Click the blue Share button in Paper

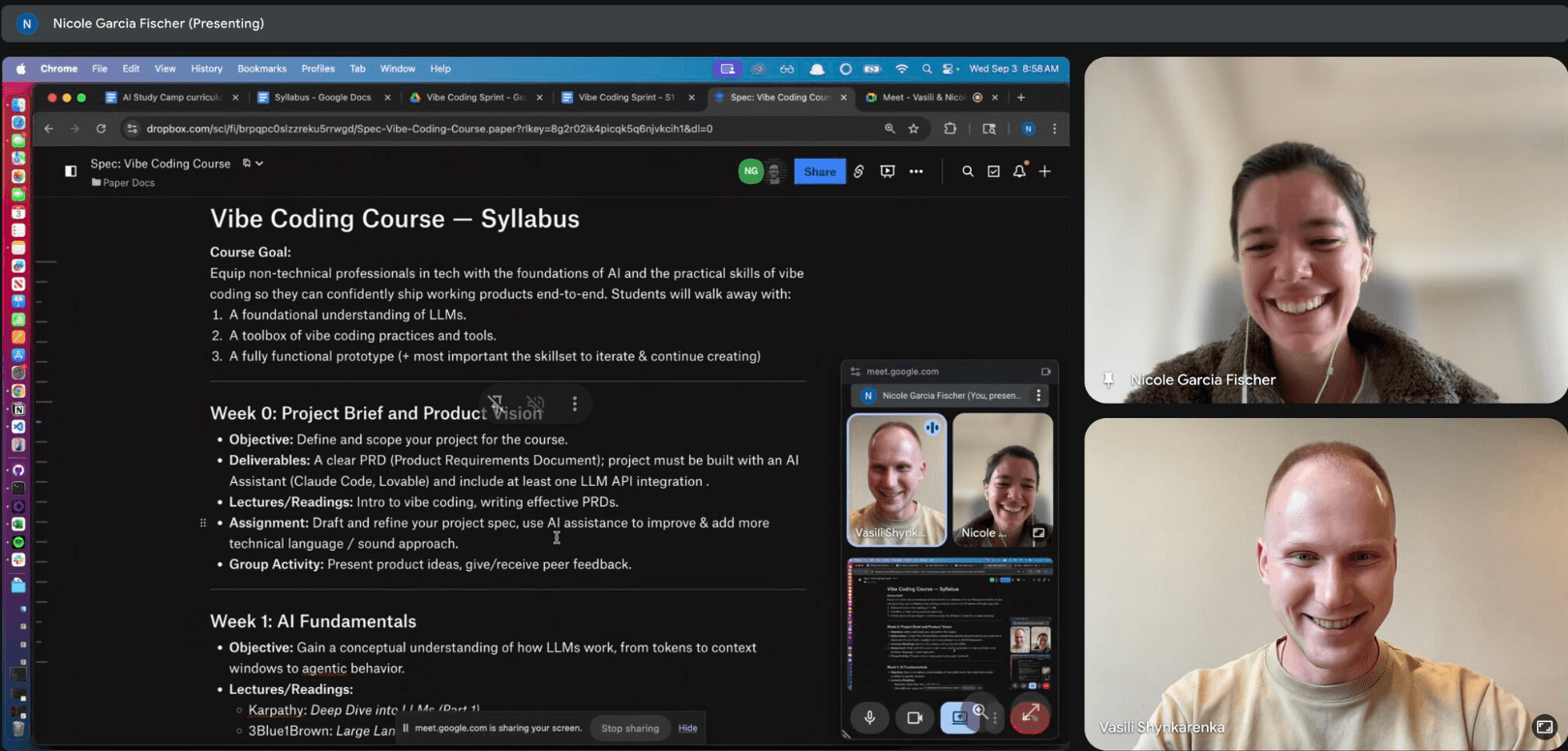[x=819, y=171]
